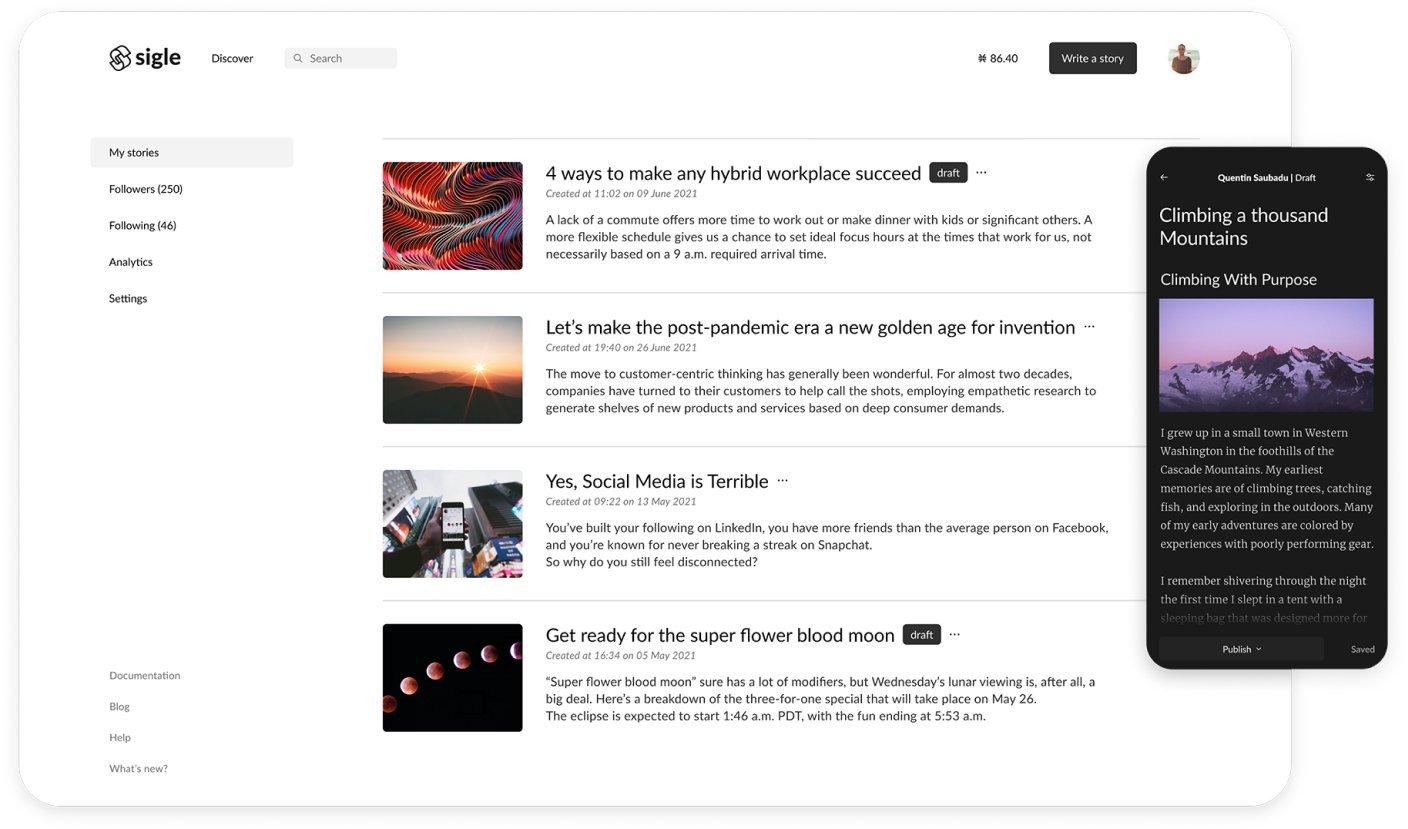
Task: Click 'Created at 19:40 on 26 June 2021'
Action: coord(622,348)
